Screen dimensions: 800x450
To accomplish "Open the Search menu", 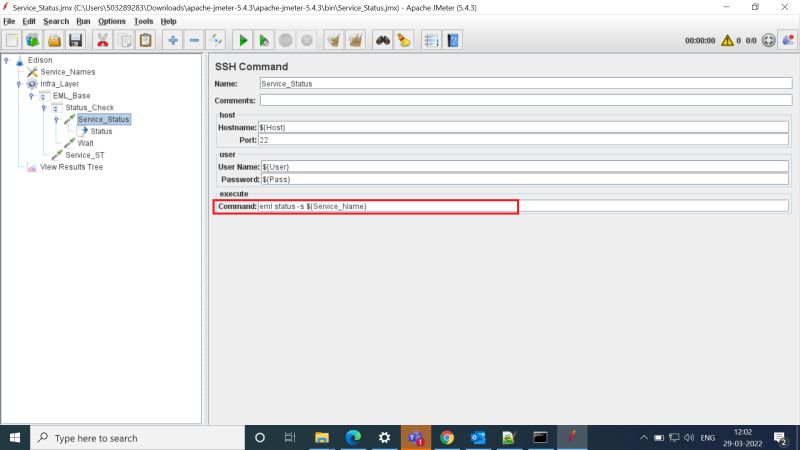I will pyautogui.click(x=56, y=21).
